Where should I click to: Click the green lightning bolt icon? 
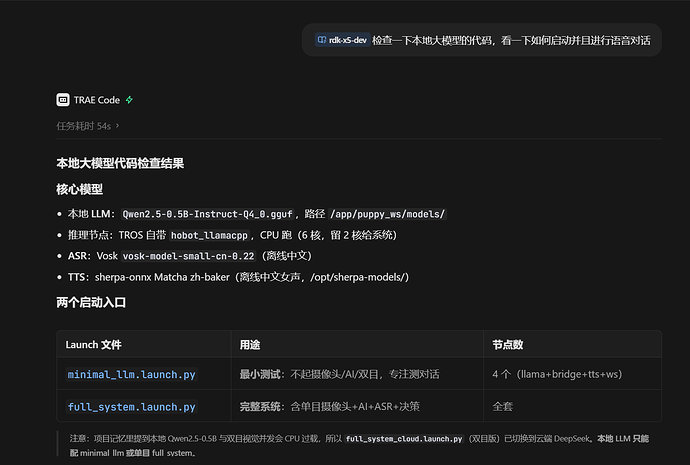click(129, 100)
